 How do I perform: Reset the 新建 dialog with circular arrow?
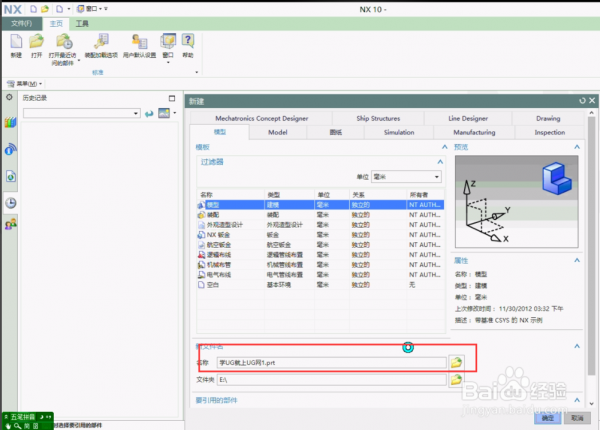582,101
